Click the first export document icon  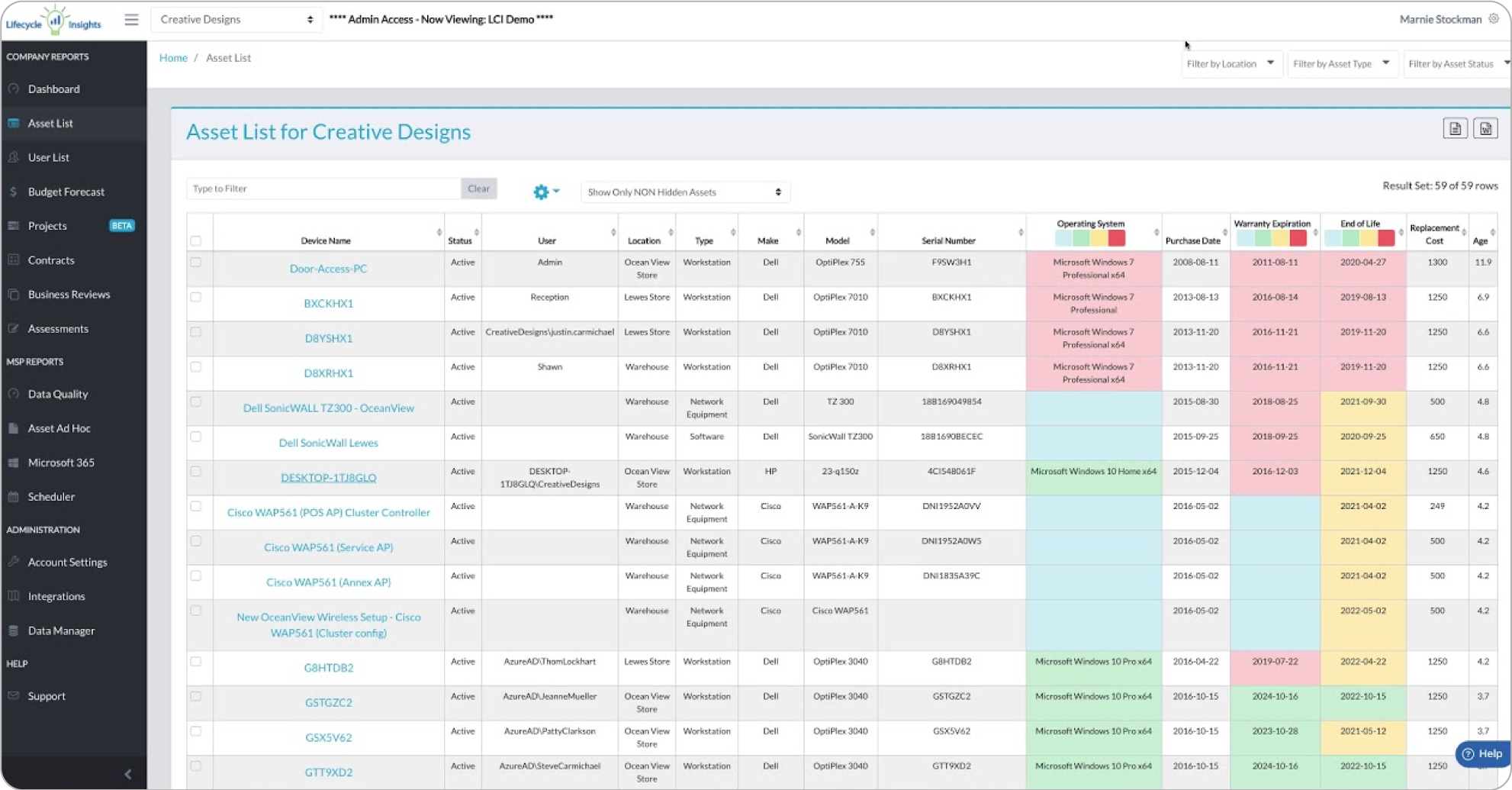tap(1455, 129)
